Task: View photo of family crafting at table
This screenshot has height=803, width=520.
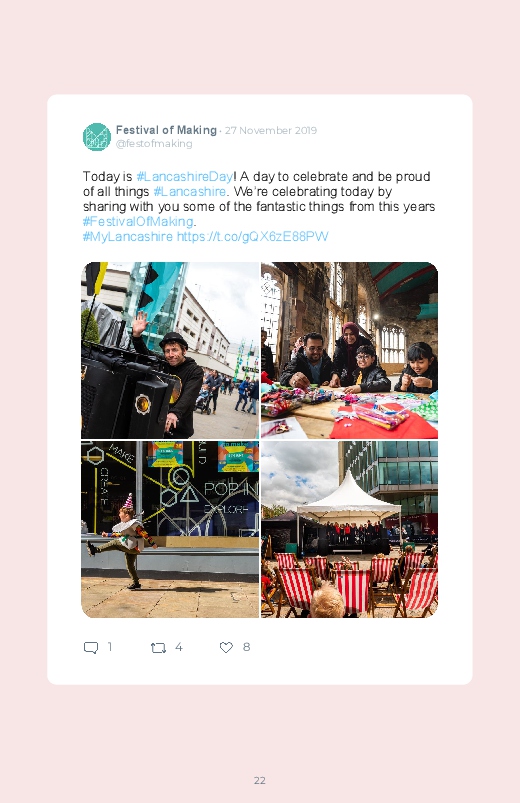Action: (349, 350)
